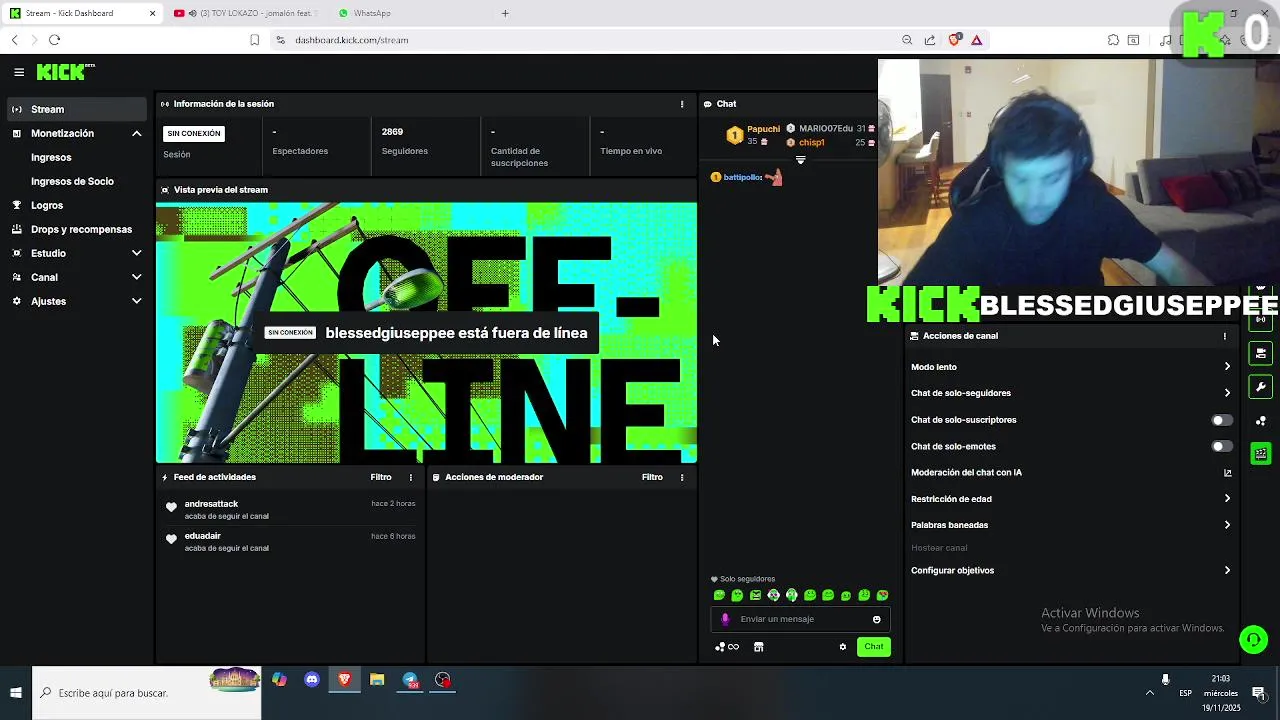Viewport: 1280px width, 720px height.
Task: Click the SIN CONEXIÓN session badge
Action: coord(194,133)
